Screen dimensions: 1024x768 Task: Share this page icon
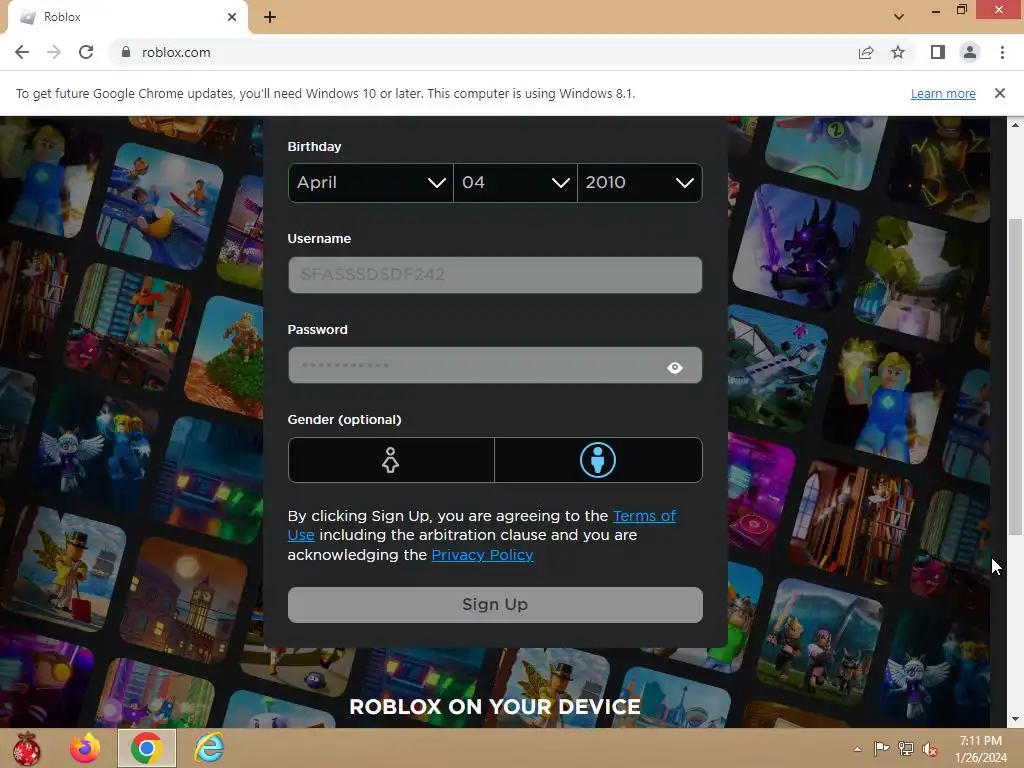click(866, 52)
